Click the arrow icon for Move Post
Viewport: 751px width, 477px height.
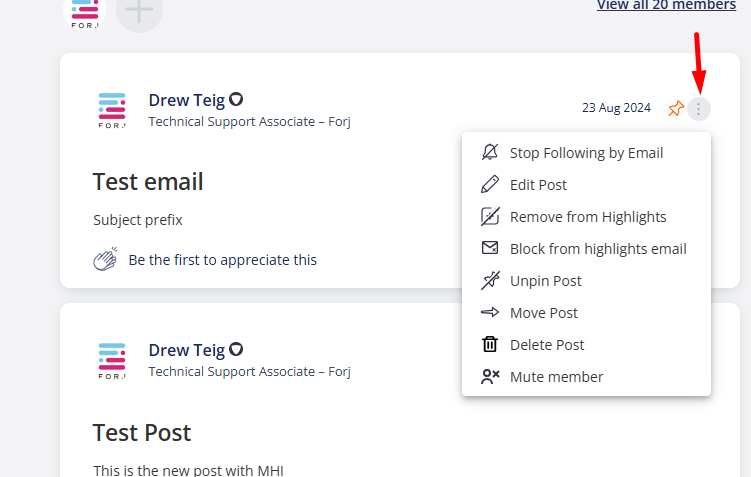click(489, 312)
